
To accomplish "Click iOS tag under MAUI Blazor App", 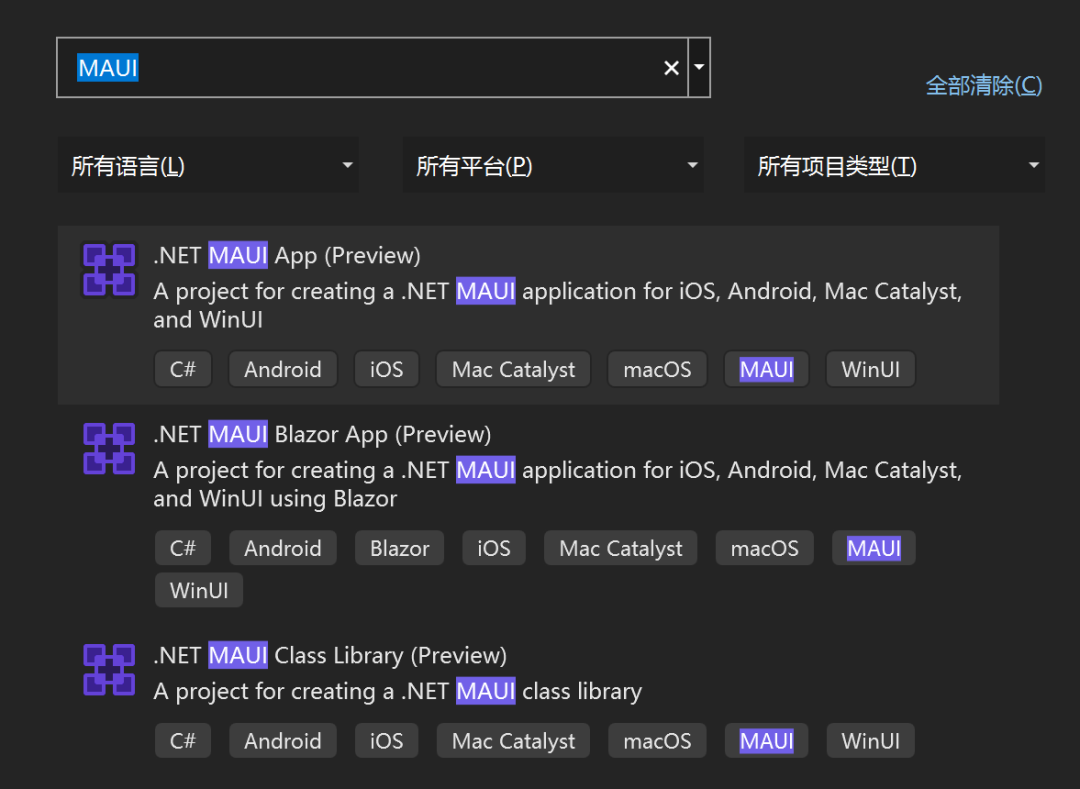I will pos(494,549).
